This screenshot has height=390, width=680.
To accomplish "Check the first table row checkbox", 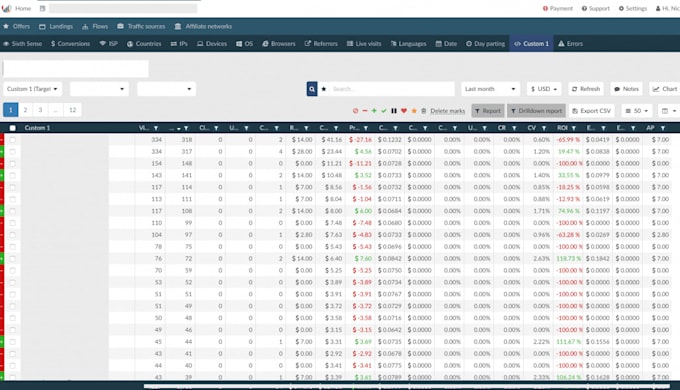I will pyautogui.click(x=13, y=140).
